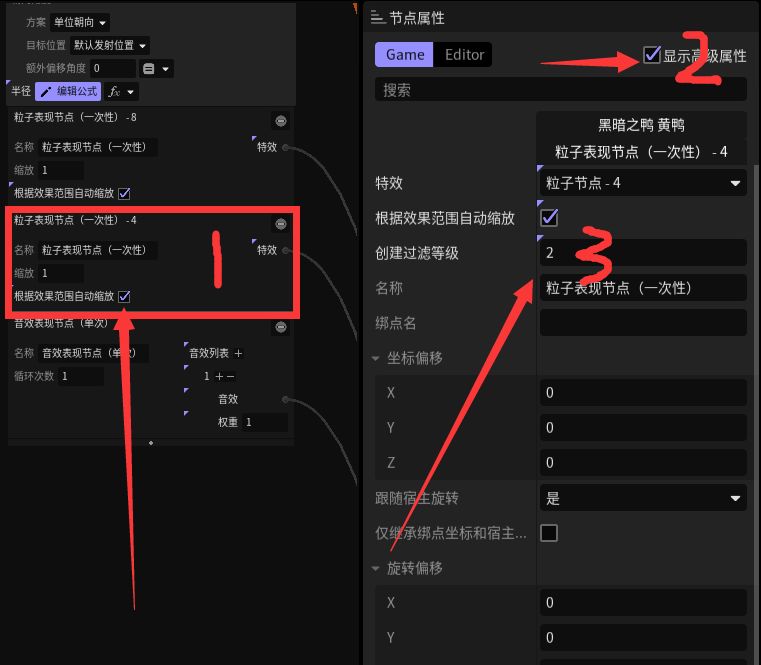Edit 坐标偏移 Z value field

[x=643, y=462]
